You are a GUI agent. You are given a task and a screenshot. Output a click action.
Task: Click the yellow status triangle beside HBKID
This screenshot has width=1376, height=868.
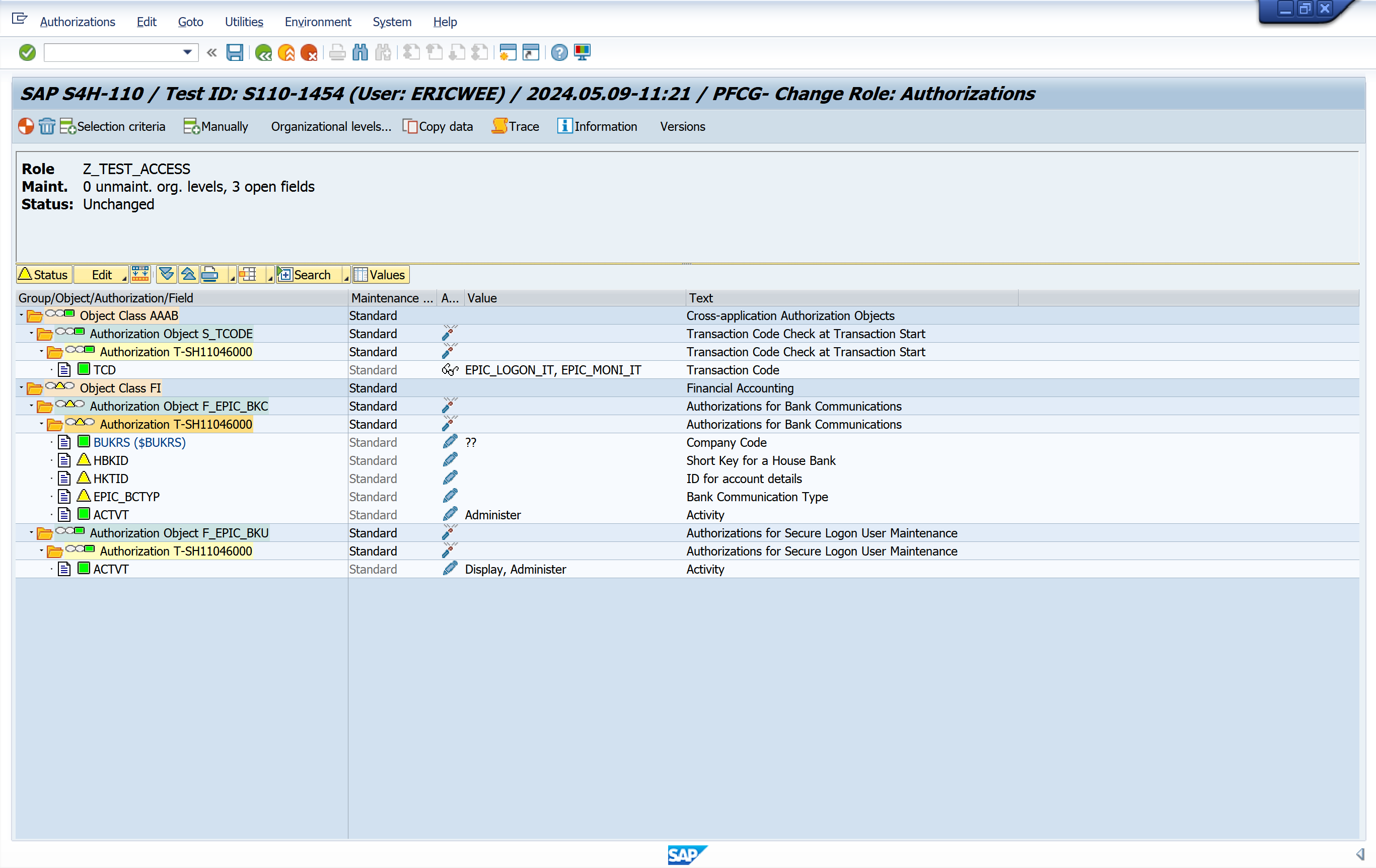[x=84, y=460]
